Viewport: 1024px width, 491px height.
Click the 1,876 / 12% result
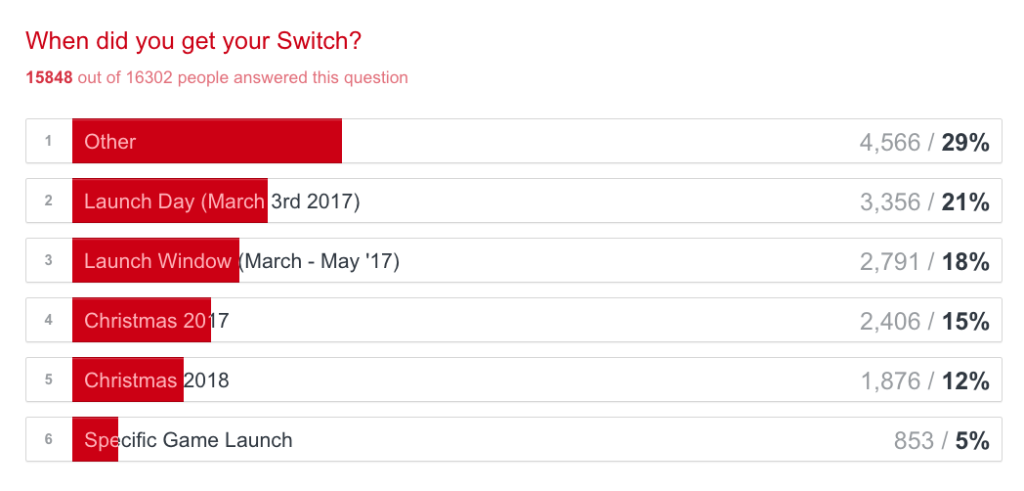(x=924, y=381)
